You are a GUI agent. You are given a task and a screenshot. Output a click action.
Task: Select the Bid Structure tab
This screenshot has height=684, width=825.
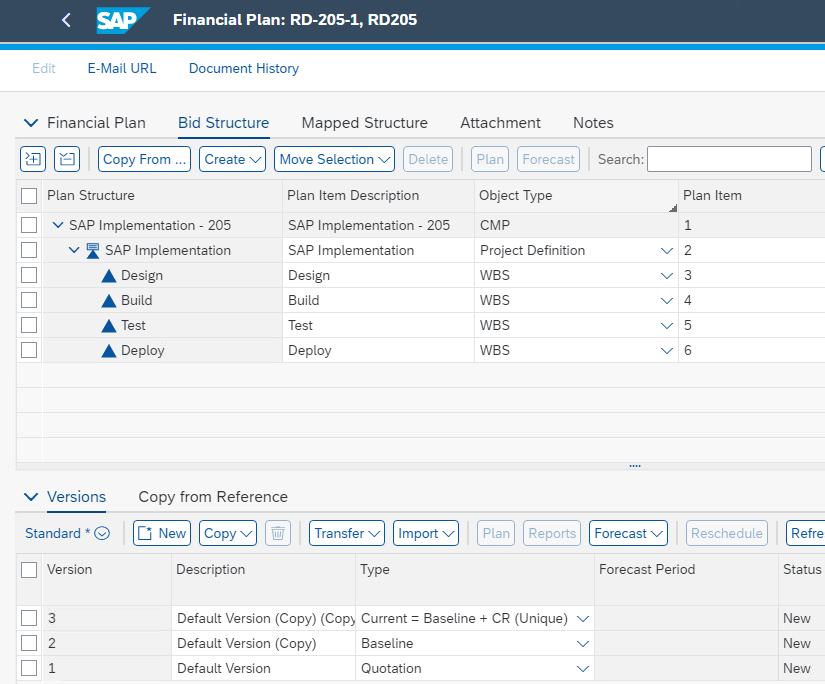pos(224,123)
